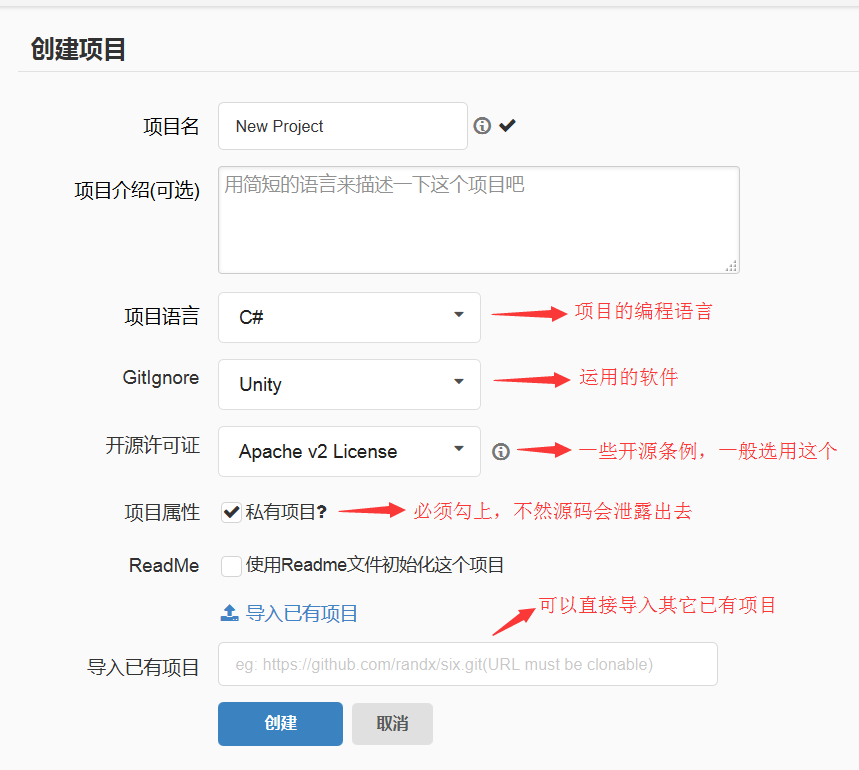Open the 导入已有项目 import link
859x770 pixels.
(x=301, y=613)
